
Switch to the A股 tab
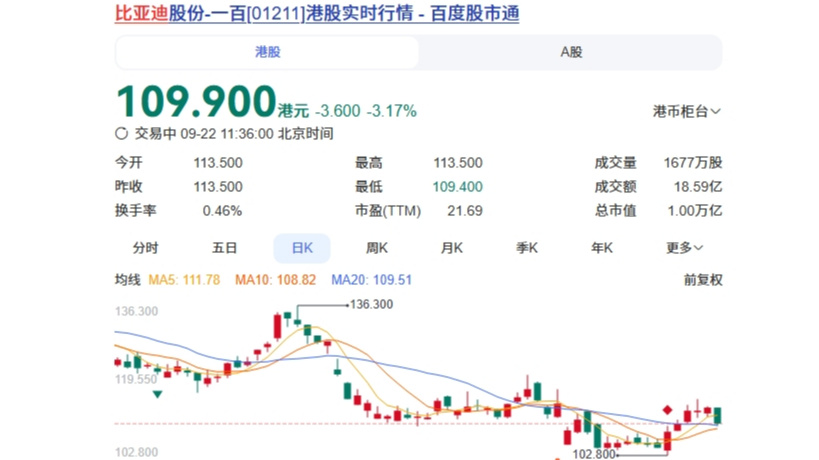[x=570, y=52]
